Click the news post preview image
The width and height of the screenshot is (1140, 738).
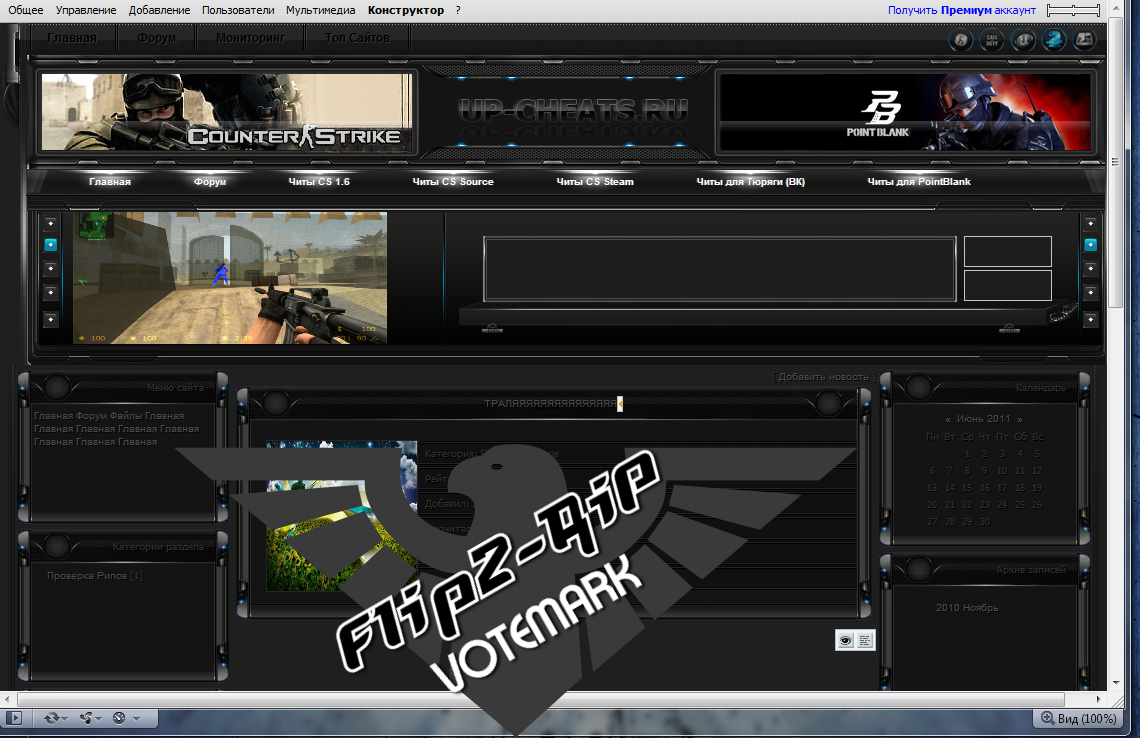click(342, 516)
